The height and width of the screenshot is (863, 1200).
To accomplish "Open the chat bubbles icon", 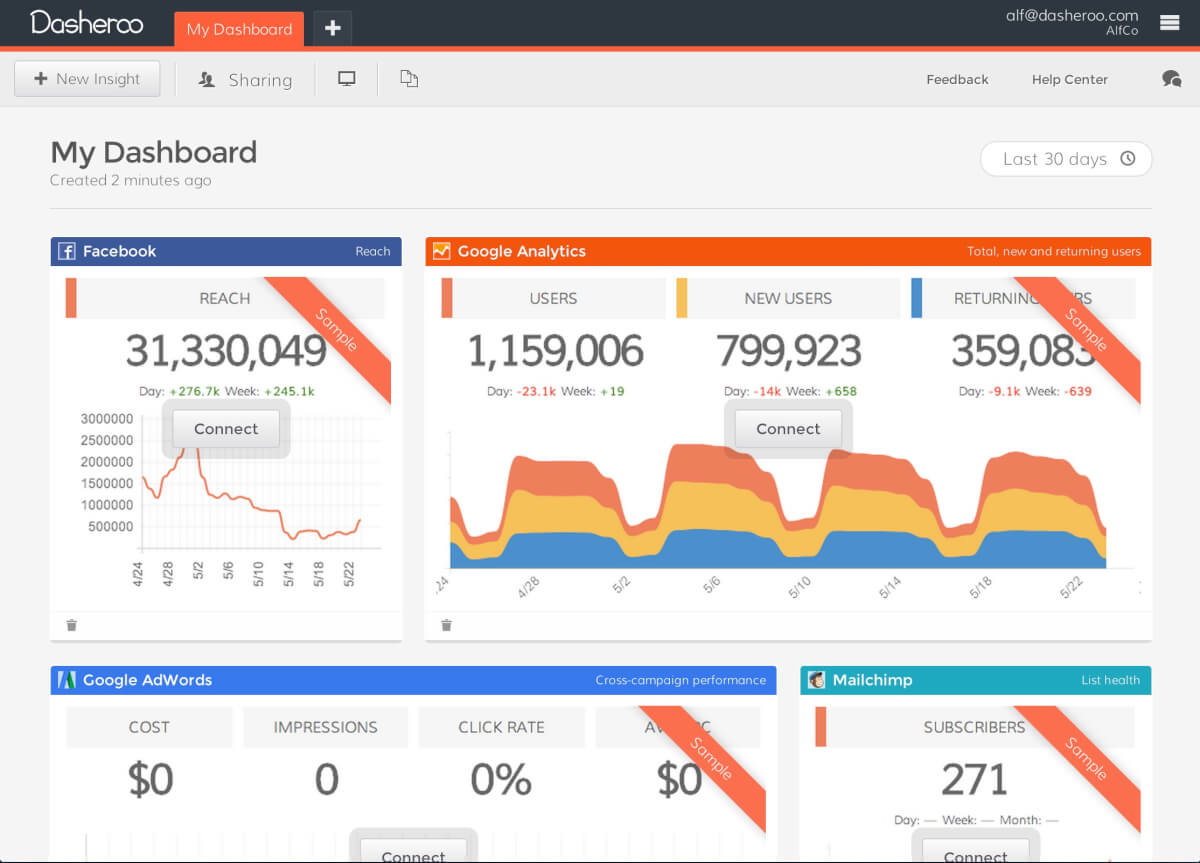I will [1171, 79].
